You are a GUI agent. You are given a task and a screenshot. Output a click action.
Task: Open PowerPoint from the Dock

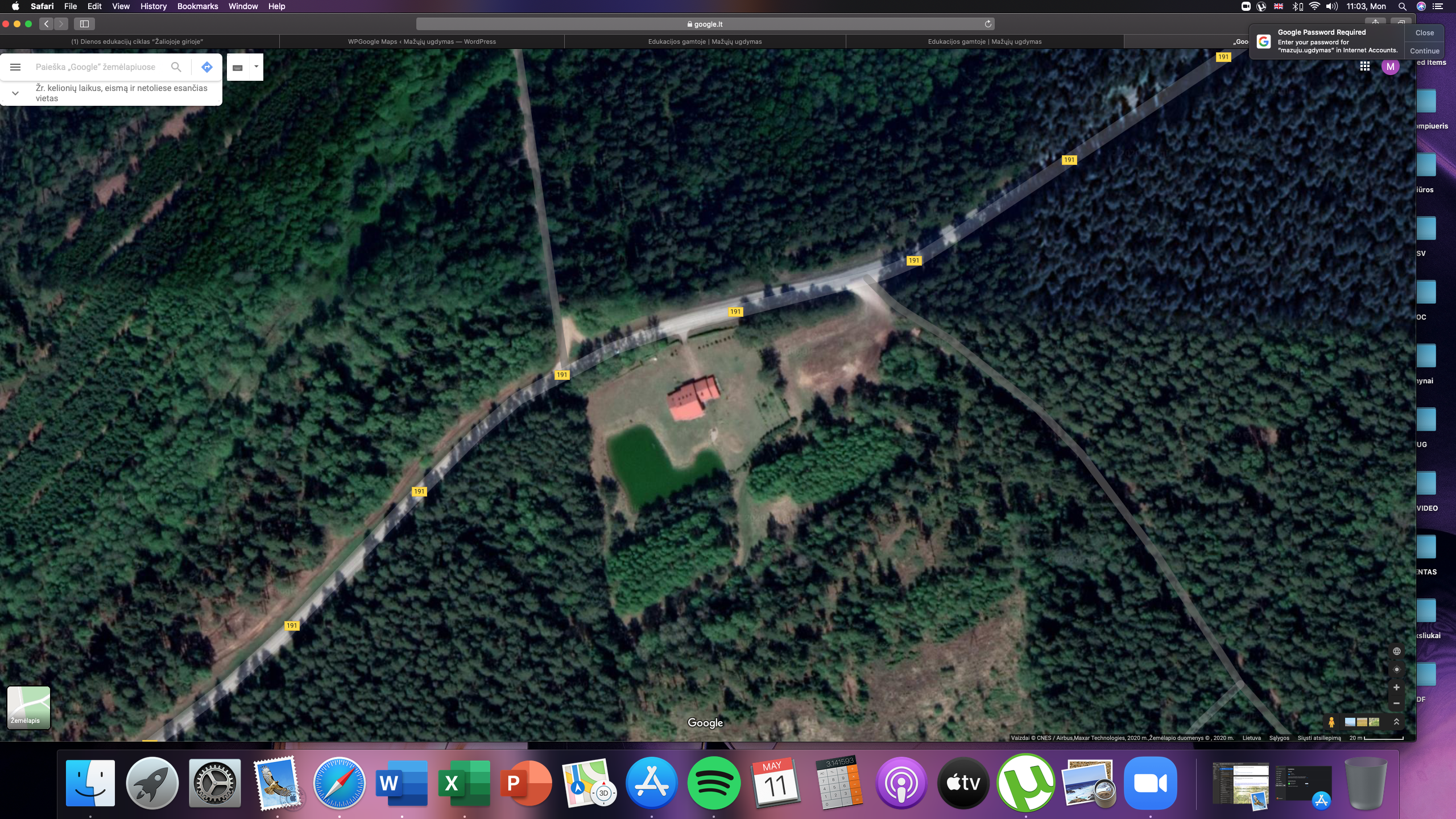point(526,783)
